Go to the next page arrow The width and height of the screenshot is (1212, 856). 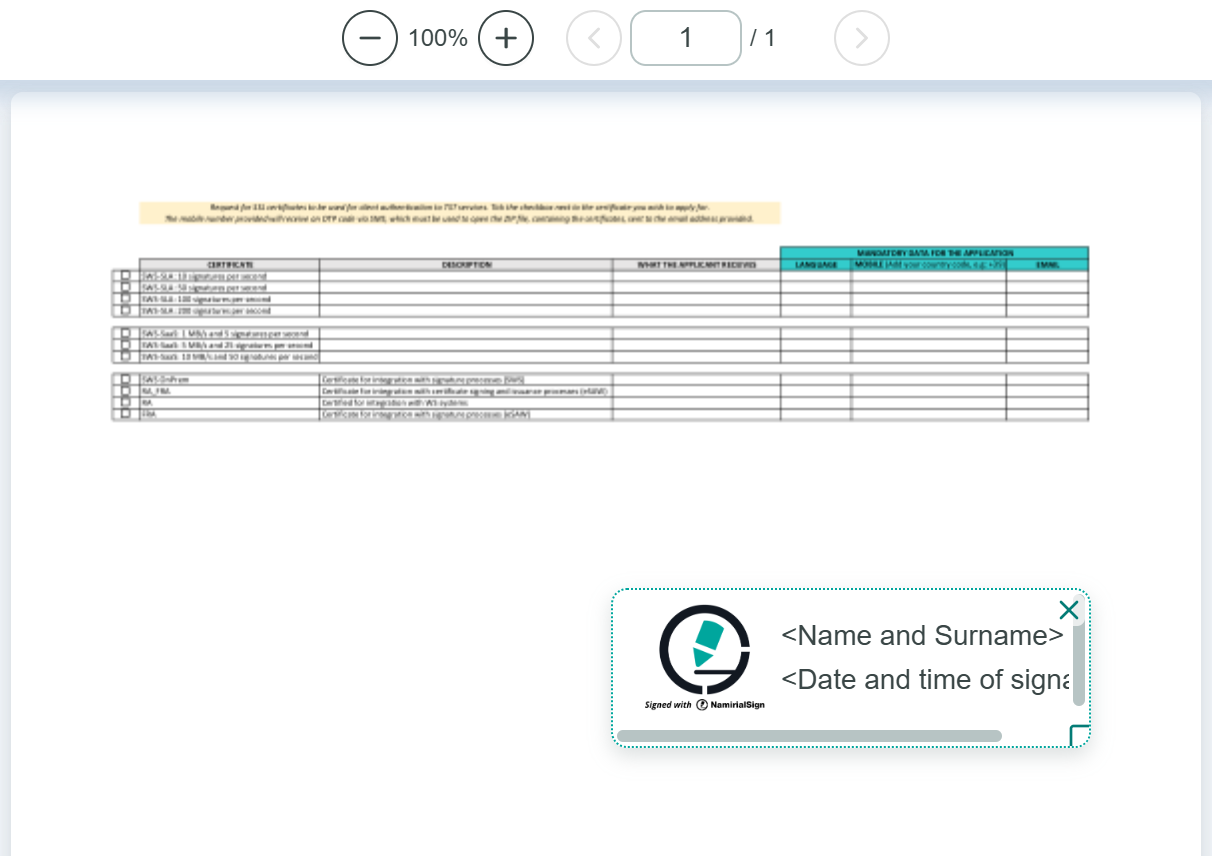pos(861,38)
